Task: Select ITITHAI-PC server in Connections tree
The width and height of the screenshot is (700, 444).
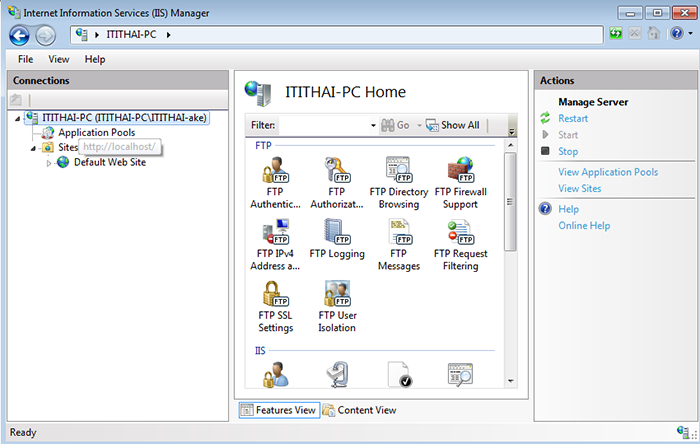Action: coord(117,118)
